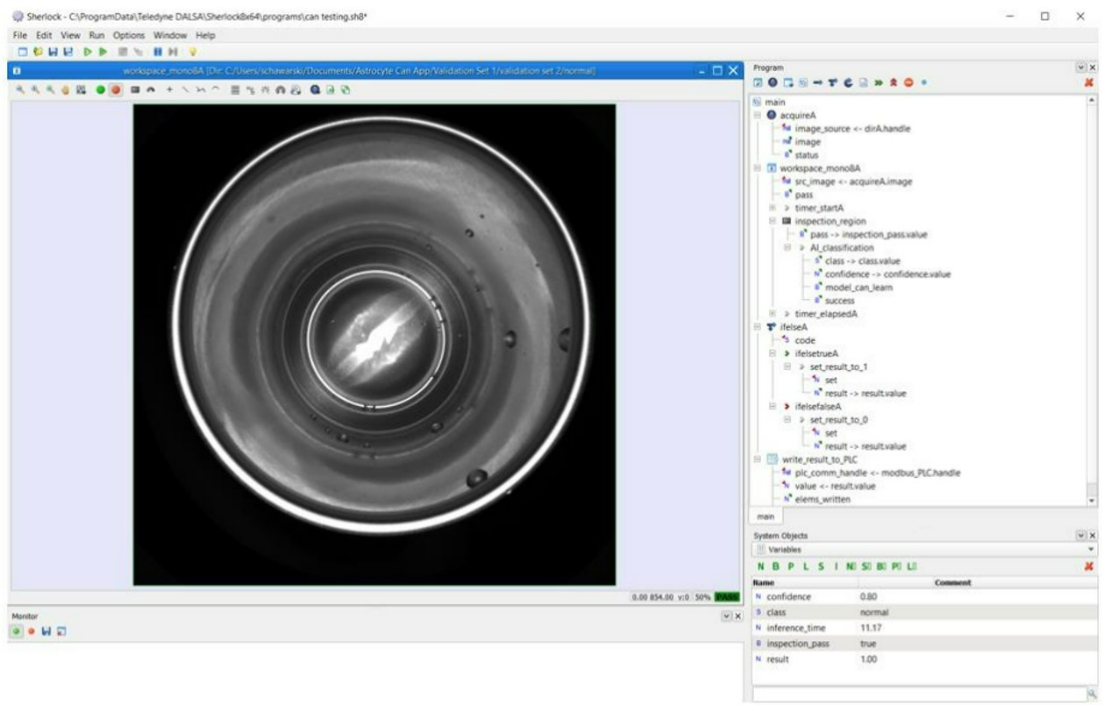The width and height of the screenshot is (1102, 705).
Task: Select 'set_result_to_0' in Program tree
Action: click(838, 420)
